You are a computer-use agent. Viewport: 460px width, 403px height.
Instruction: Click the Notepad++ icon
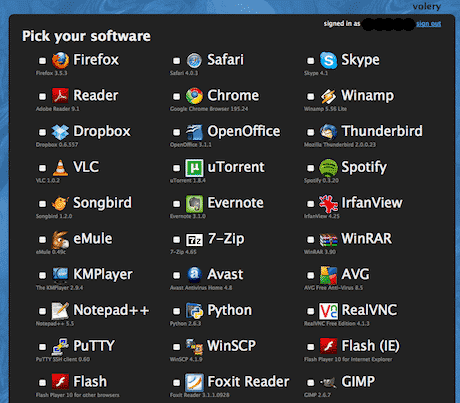tap(60, 311)
